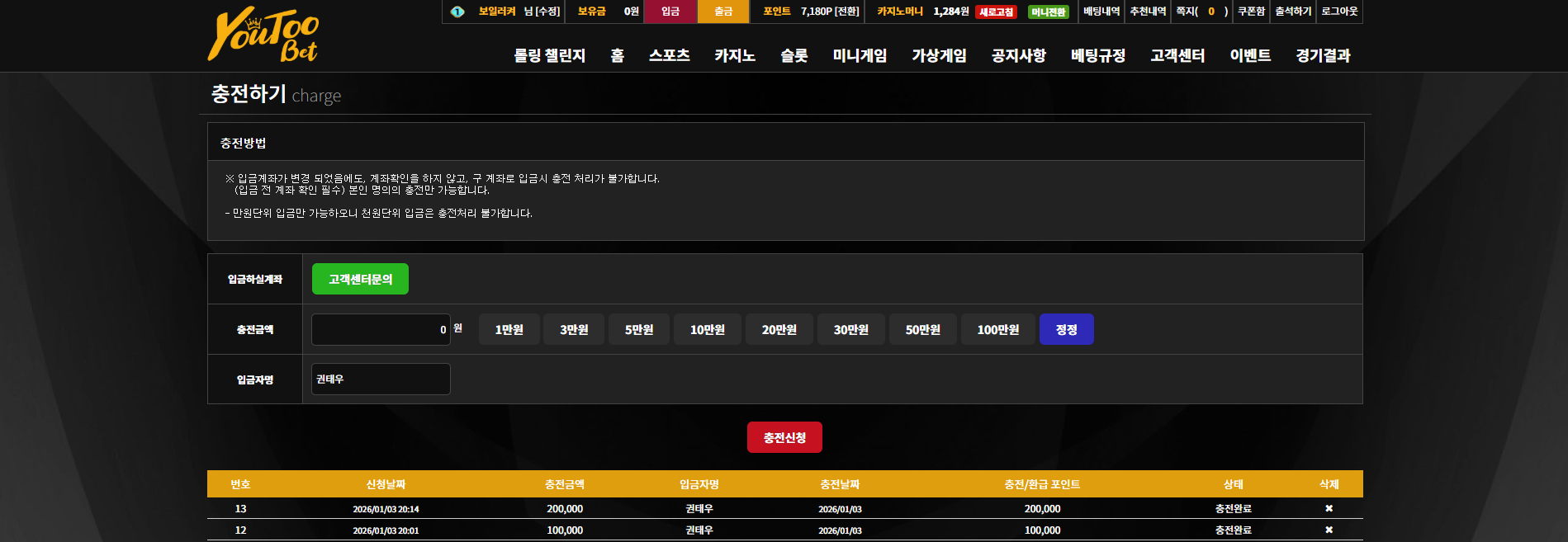The image size is (1568, 542).
Task: Go to 고객센터 in the main navigation
Action: point(1177,55)
